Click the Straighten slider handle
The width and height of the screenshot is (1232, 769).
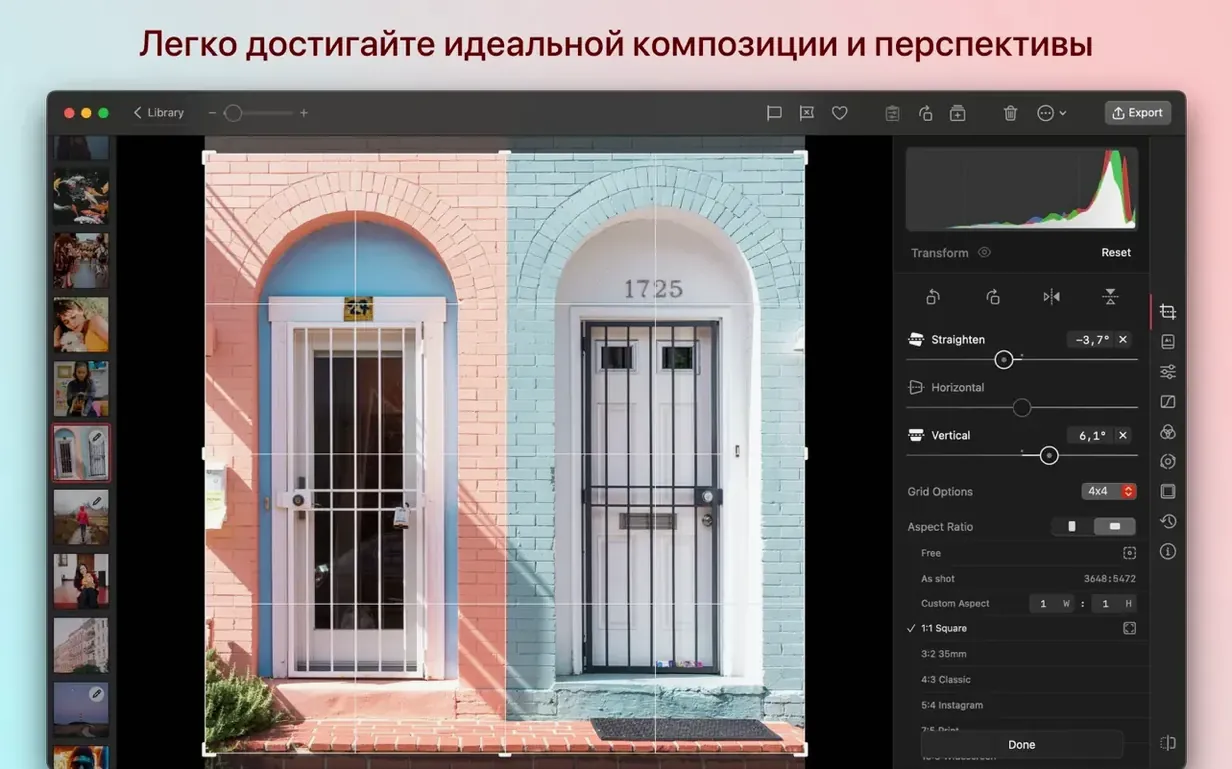pos(1004,359)
